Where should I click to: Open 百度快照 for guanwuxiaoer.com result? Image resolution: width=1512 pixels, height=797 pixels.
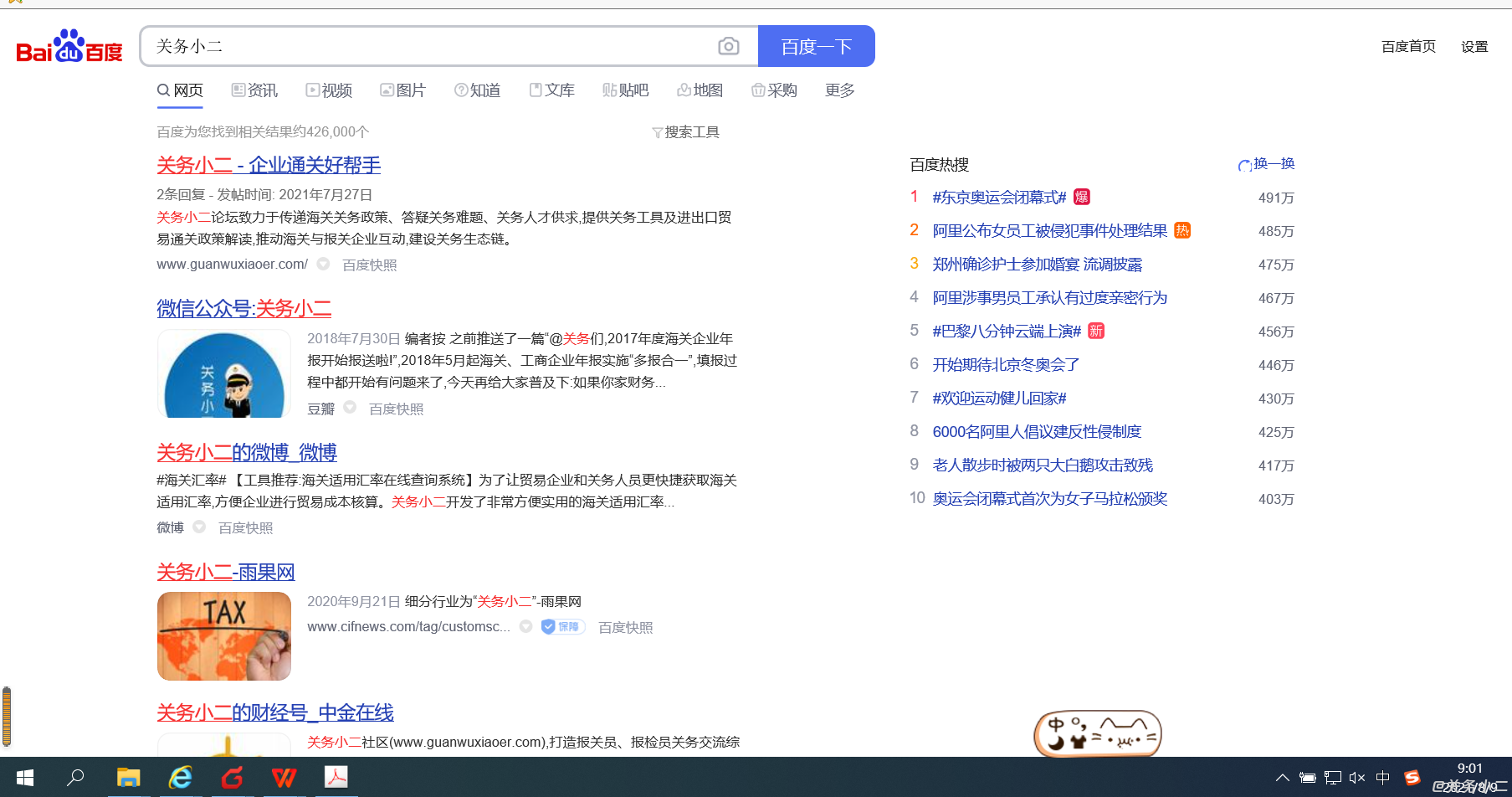click(370, 265)
